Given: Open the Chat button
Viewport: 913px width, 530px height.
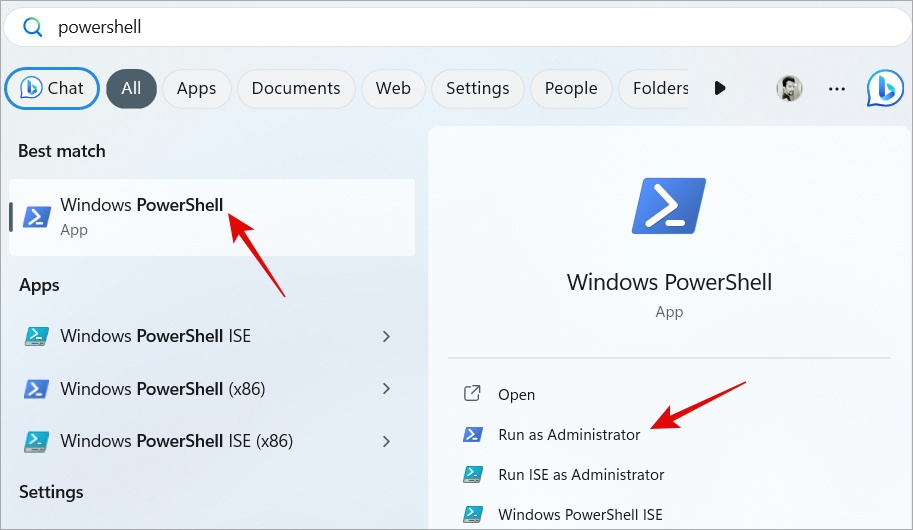Looking at the screenshot, I should click(x=52, y=88).
